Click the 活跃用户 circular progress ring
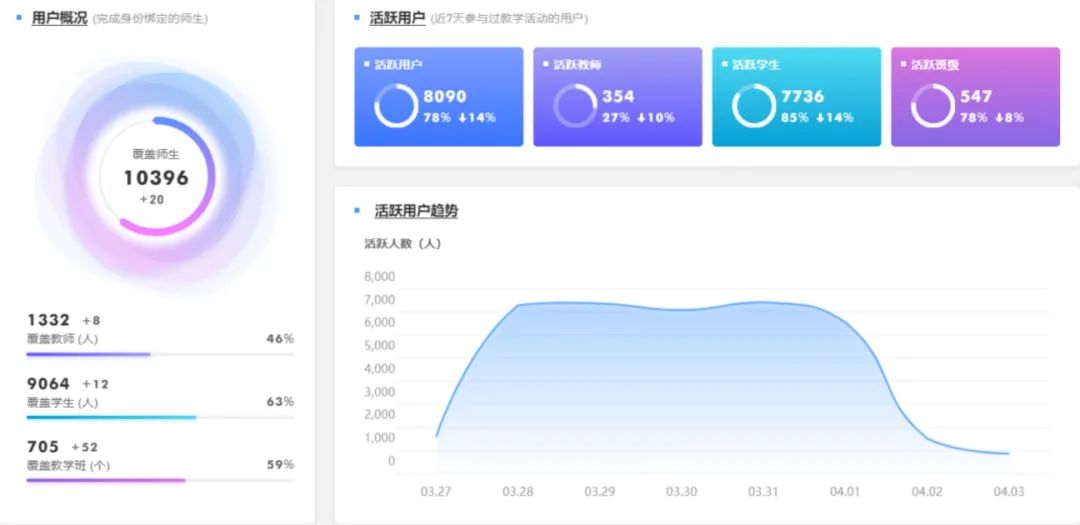Screen dimensions: 1080x525 point(396,106)
